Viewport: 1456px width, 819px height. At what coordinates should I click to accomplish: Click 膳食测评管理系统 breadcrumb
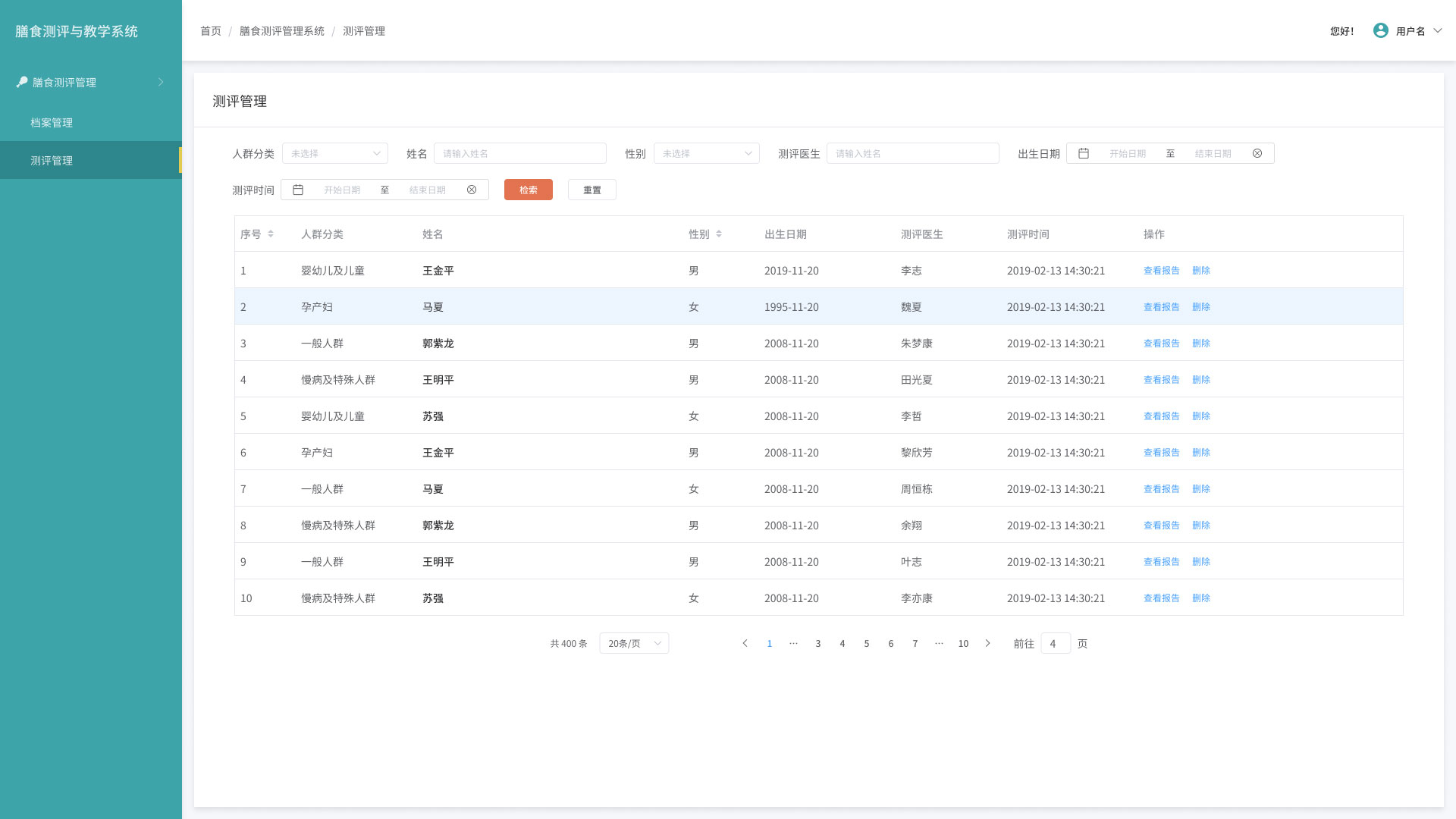coord(282,31)
